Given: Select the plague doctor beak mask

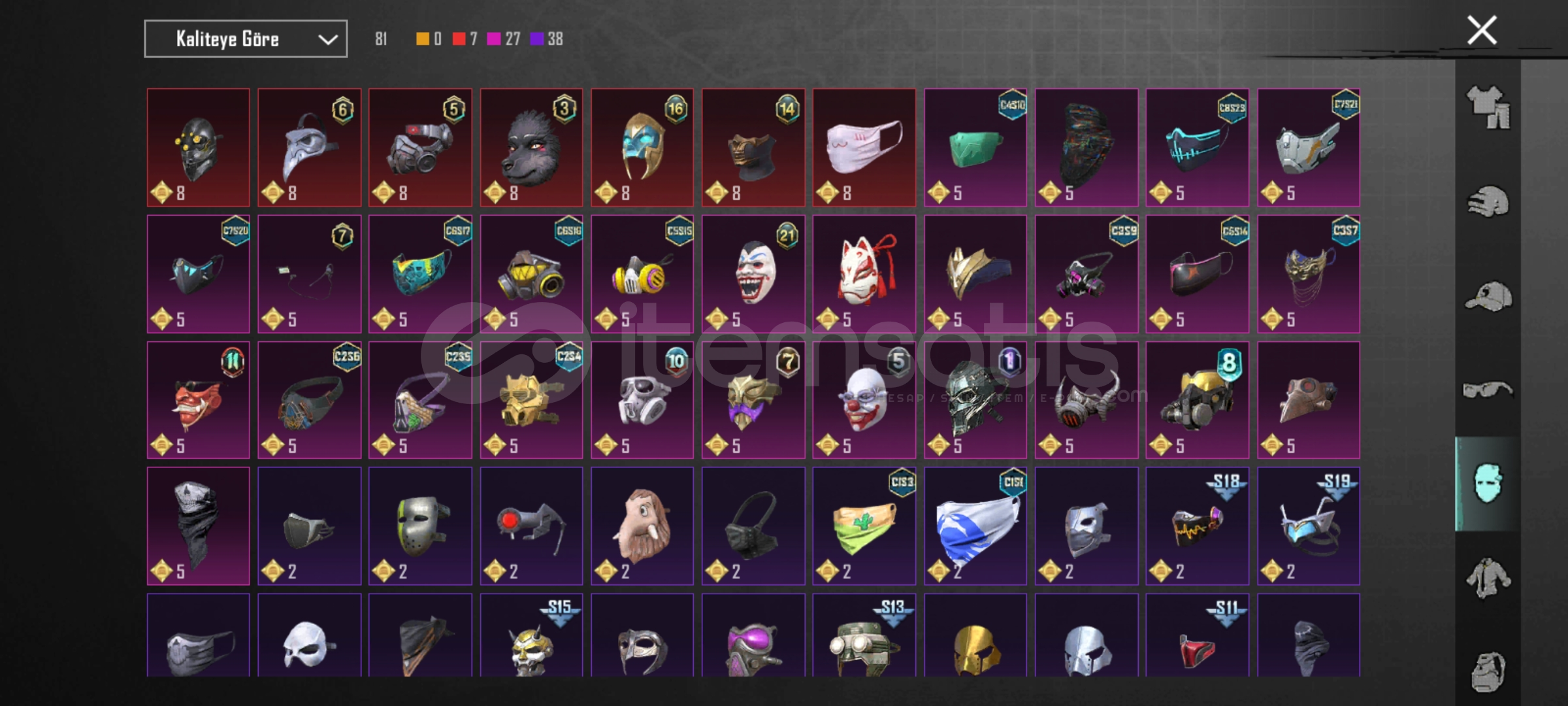Looking at the screenshot, I should coord(309,148).
